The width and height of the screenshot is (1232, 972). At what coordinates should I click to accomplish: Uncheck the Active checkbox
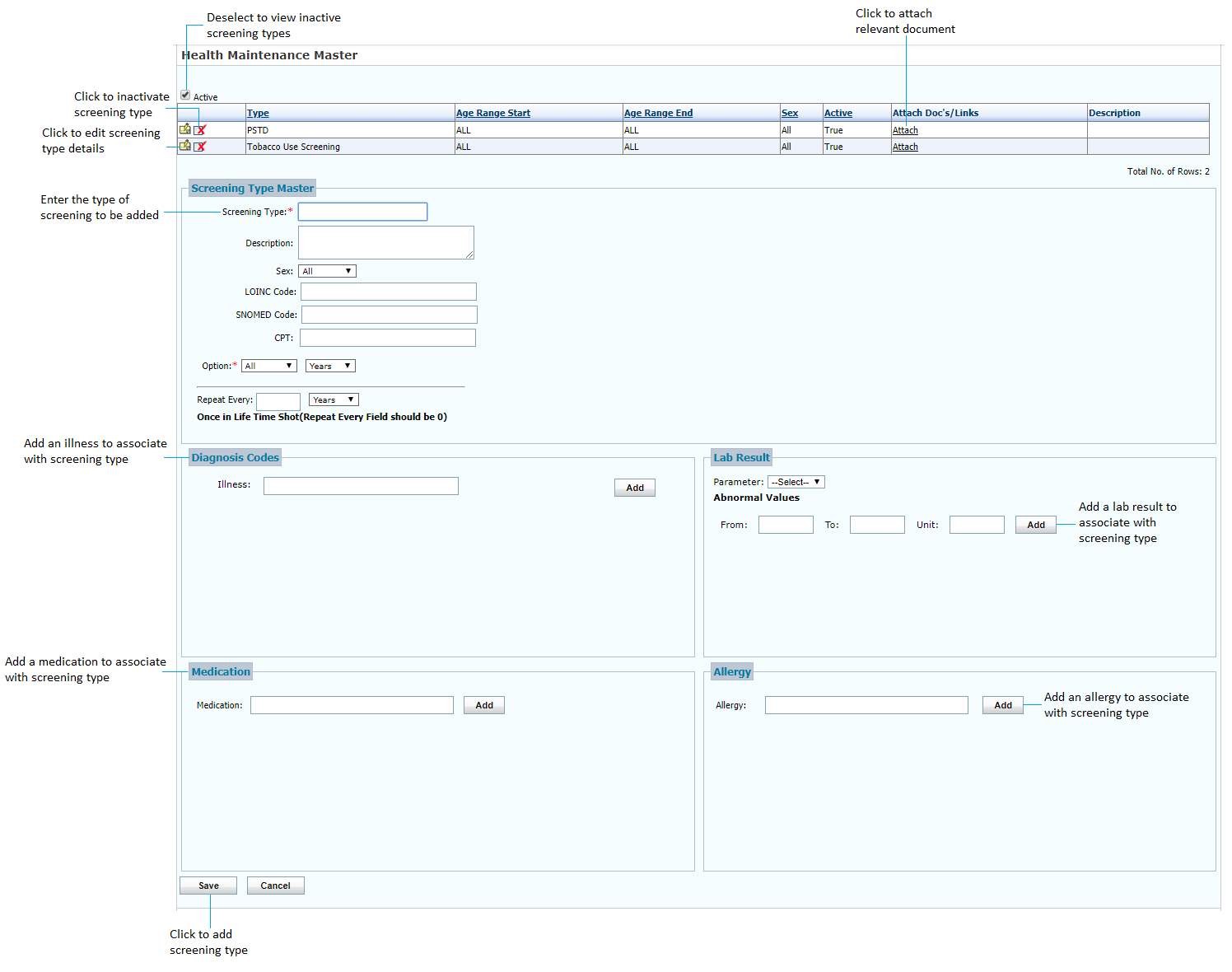pyautogui.click(x=185, y=96)
